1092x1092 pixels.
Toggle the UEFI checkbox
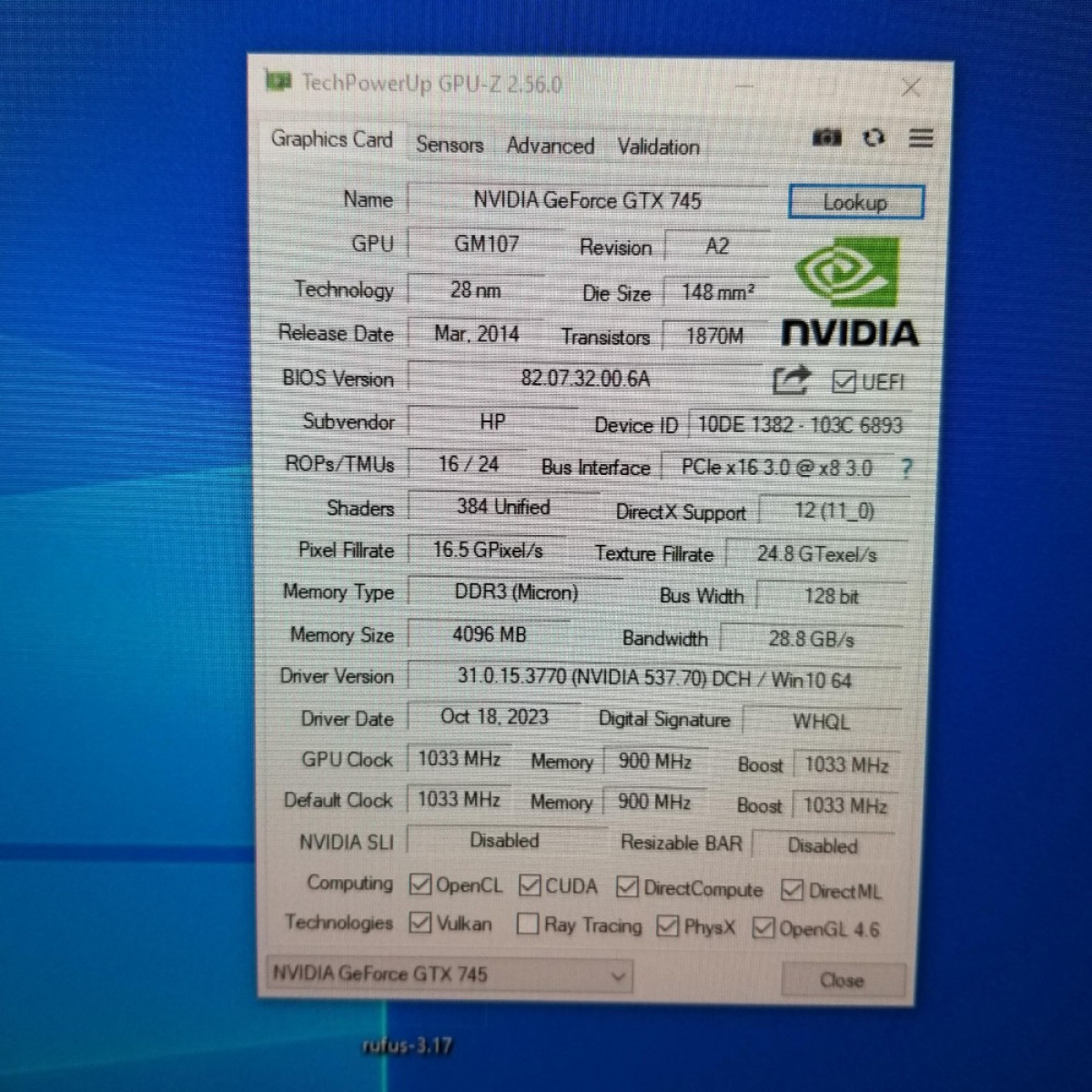click(x=844, y=381)
